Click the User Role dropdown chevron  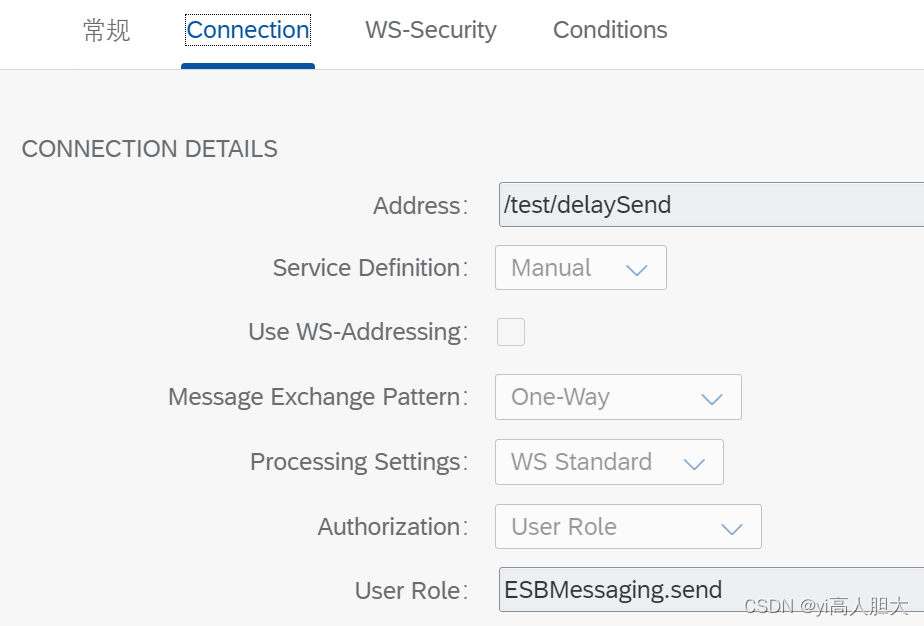click(732, 529)
